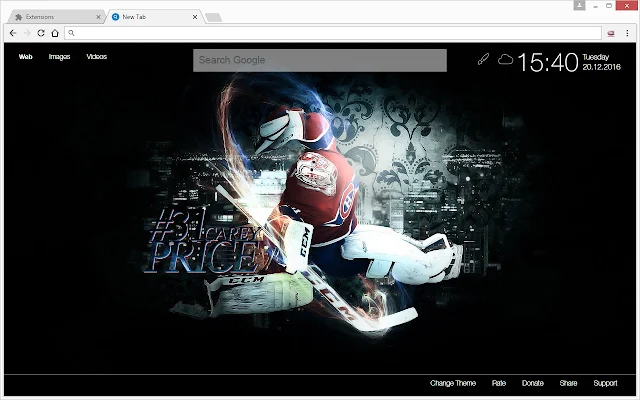Focus the Search Google input box
The width and height of the screenshot is (640, 400).
pyautogui.click(x=320, y=60)
